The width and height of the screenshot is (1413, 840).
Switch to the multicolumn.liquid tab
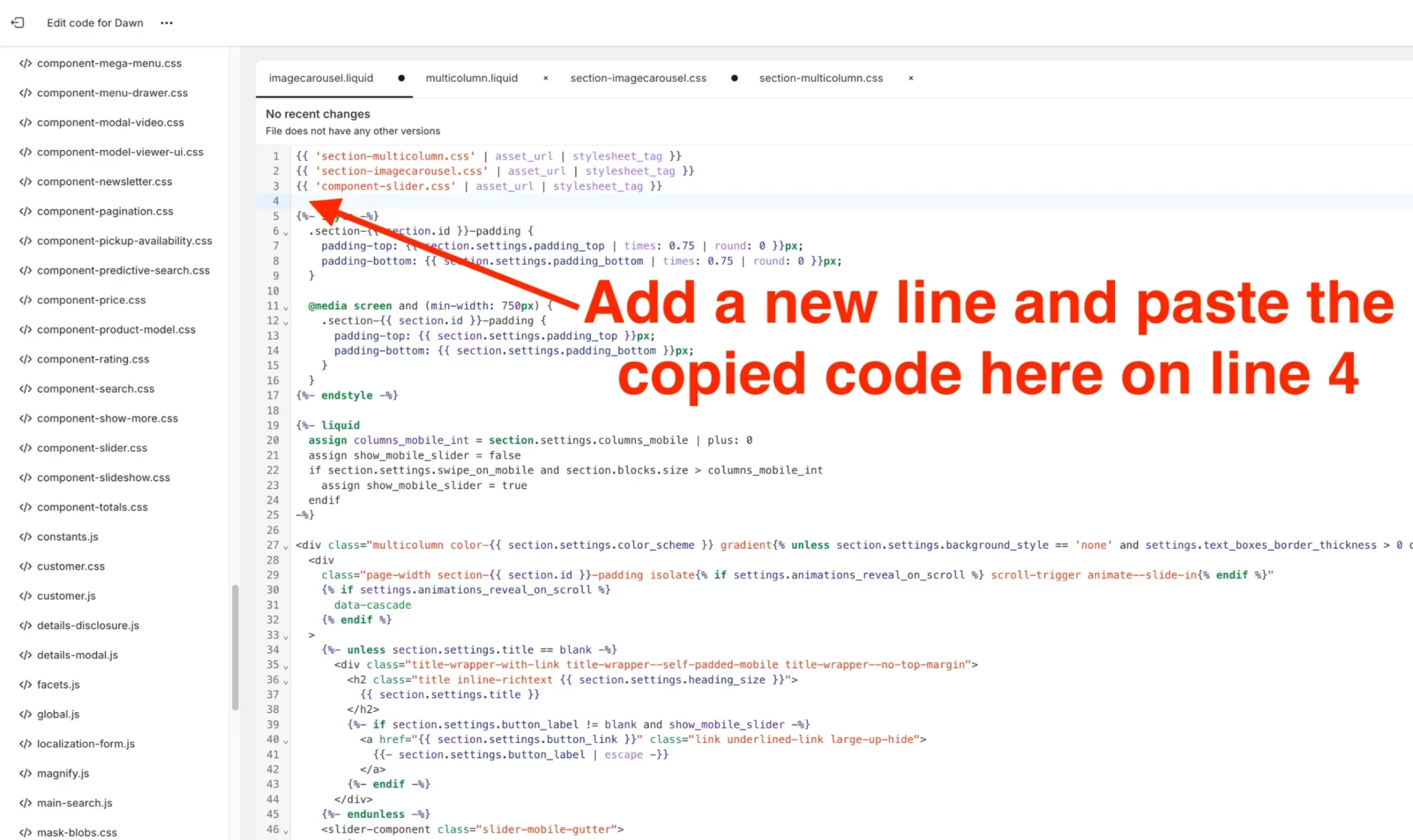[x=472, y=77]
